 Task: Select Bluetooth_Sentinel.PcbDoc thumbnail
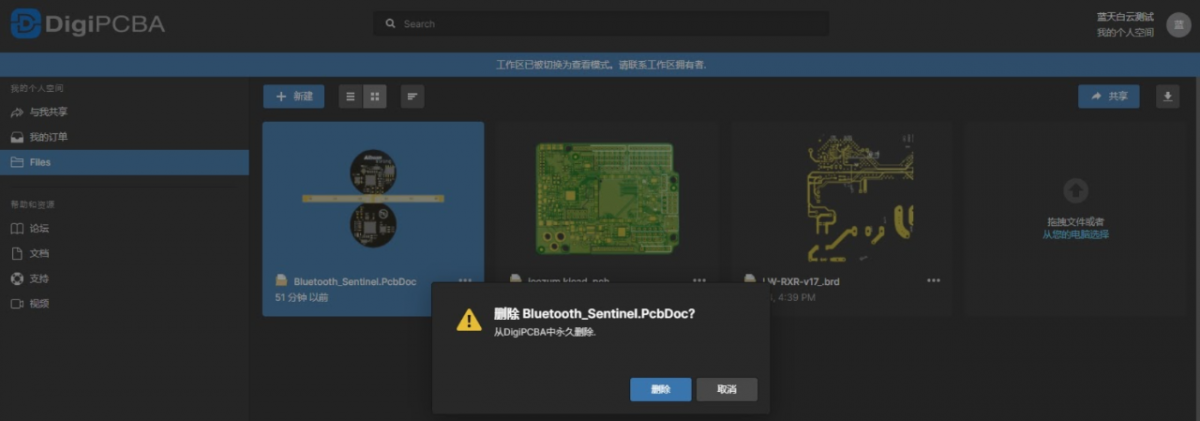pyautogui.click(x=373, y=197)
